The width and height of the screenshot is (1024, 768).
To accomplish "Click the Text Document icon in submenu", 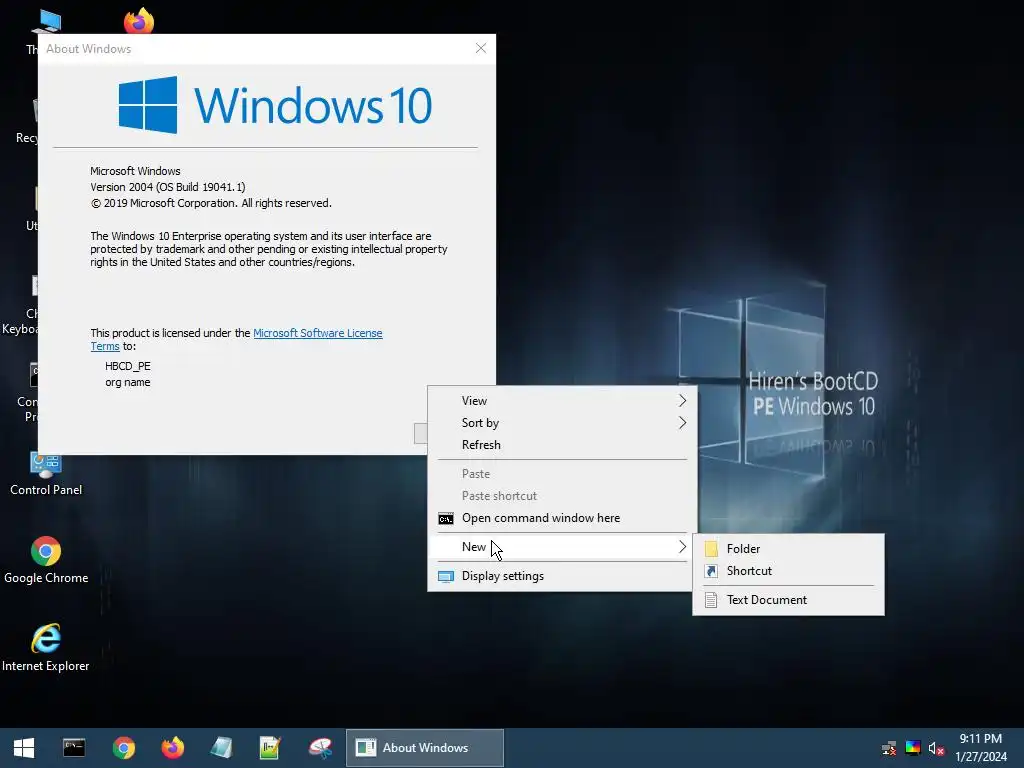I will point(711,600).
